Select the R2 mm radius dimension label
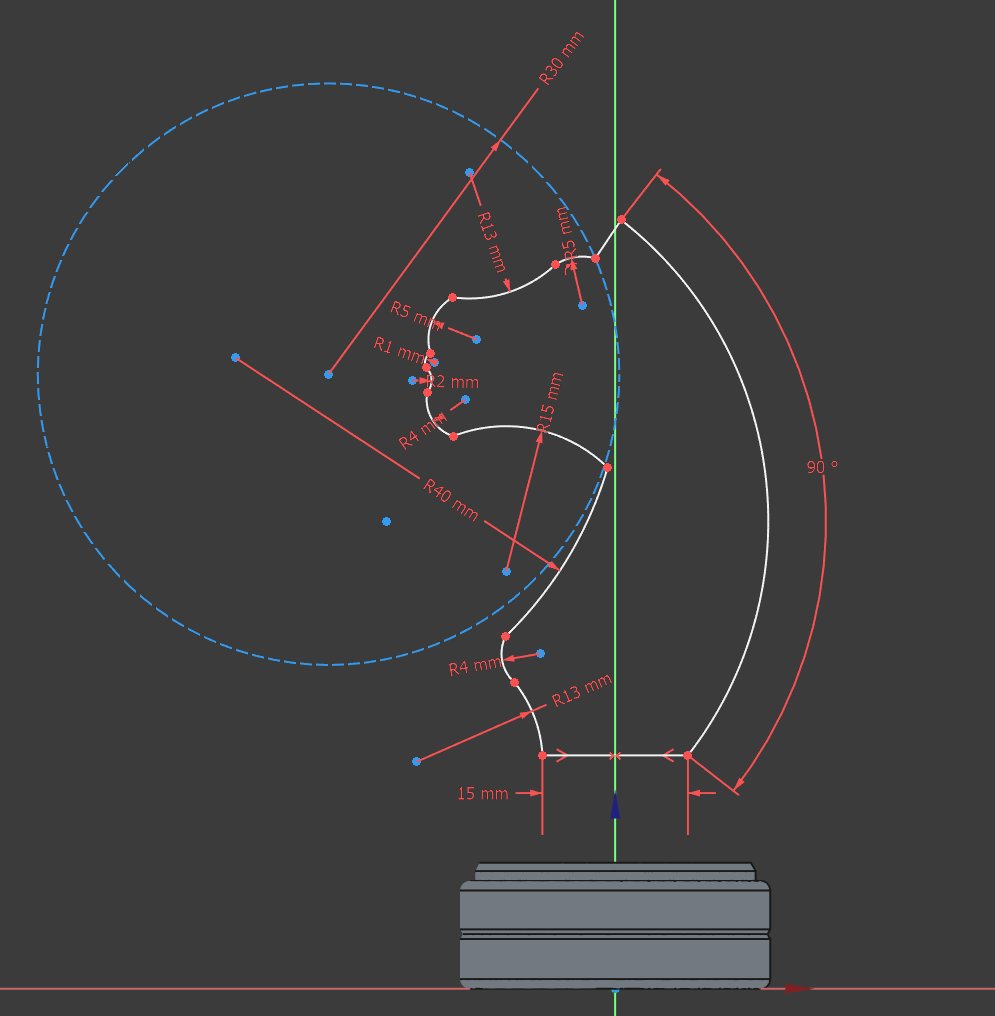The width and height of the screenshot is (995, 1016). click(x=453, y=382)
